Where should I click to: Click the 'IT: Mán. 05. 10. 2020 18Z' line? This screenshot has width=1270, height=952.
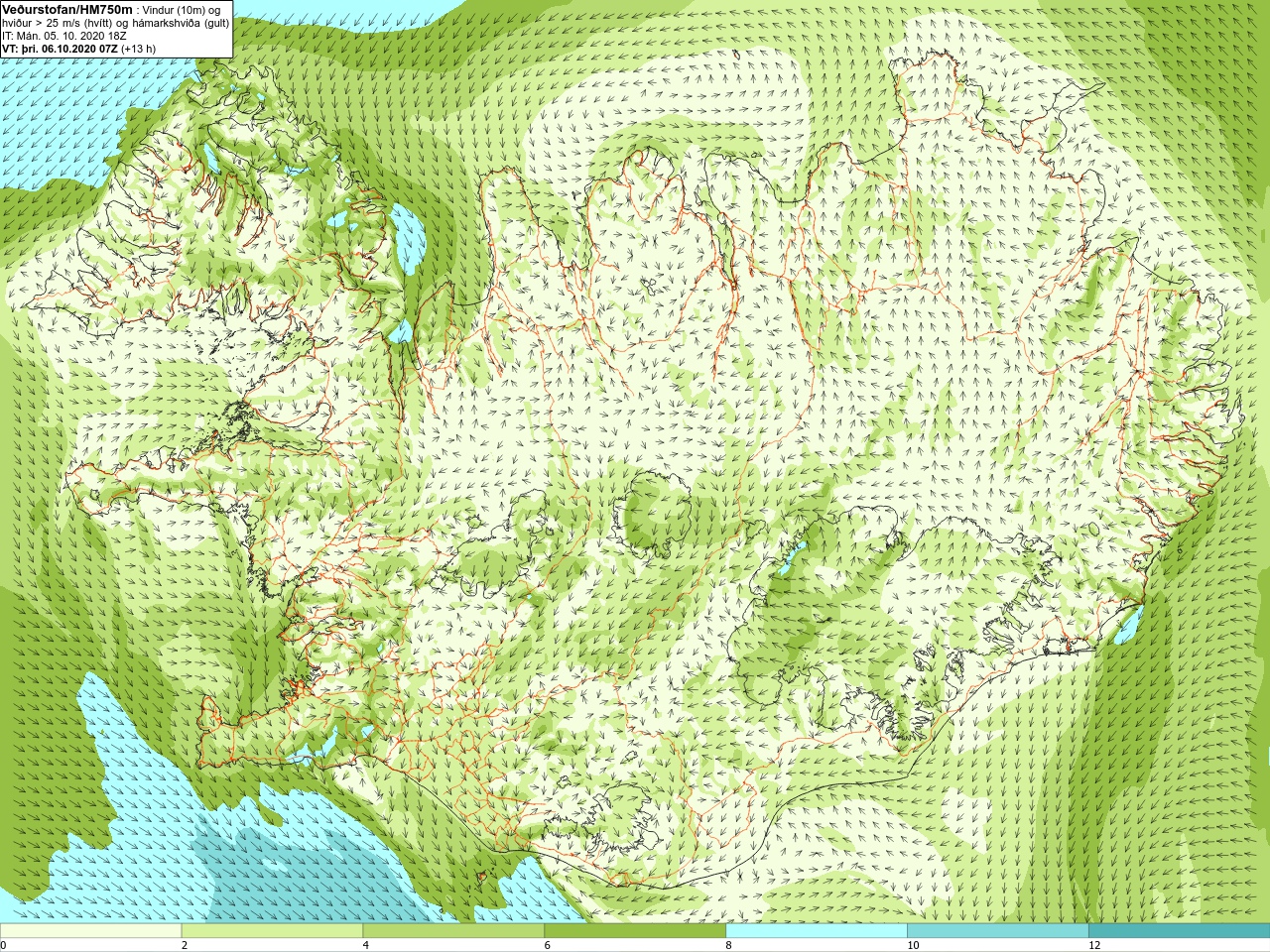63,35
